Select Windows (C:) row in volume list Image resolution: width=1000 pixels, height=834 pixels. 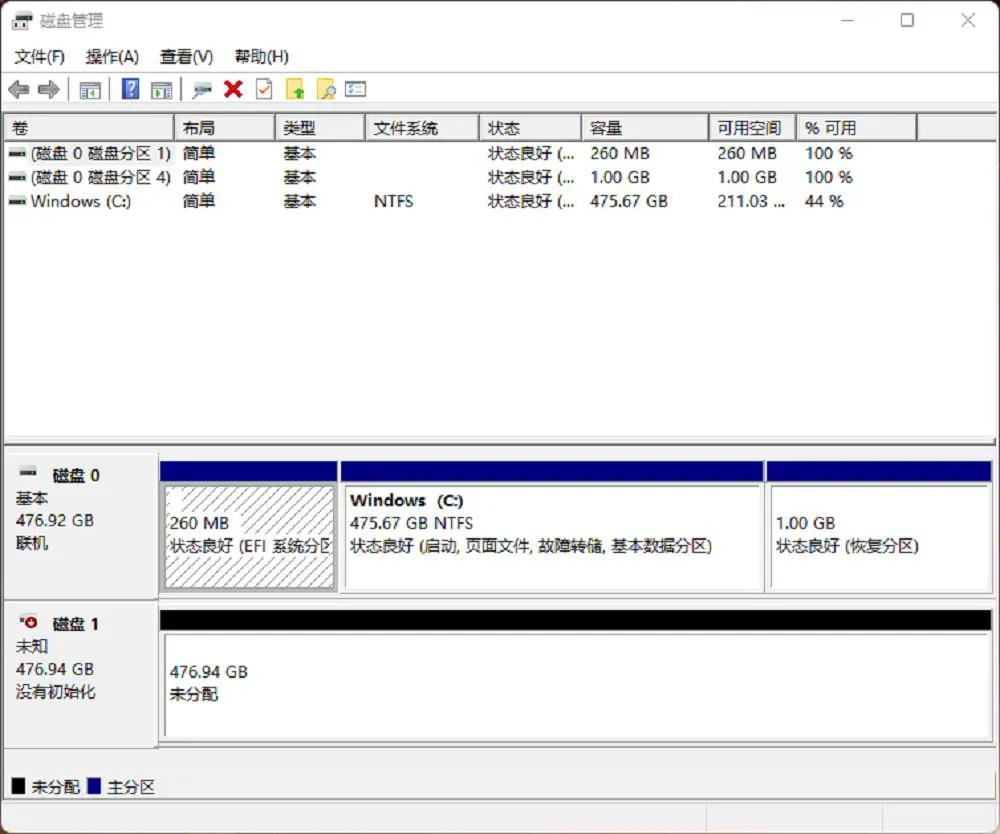[x=80, y=201]
